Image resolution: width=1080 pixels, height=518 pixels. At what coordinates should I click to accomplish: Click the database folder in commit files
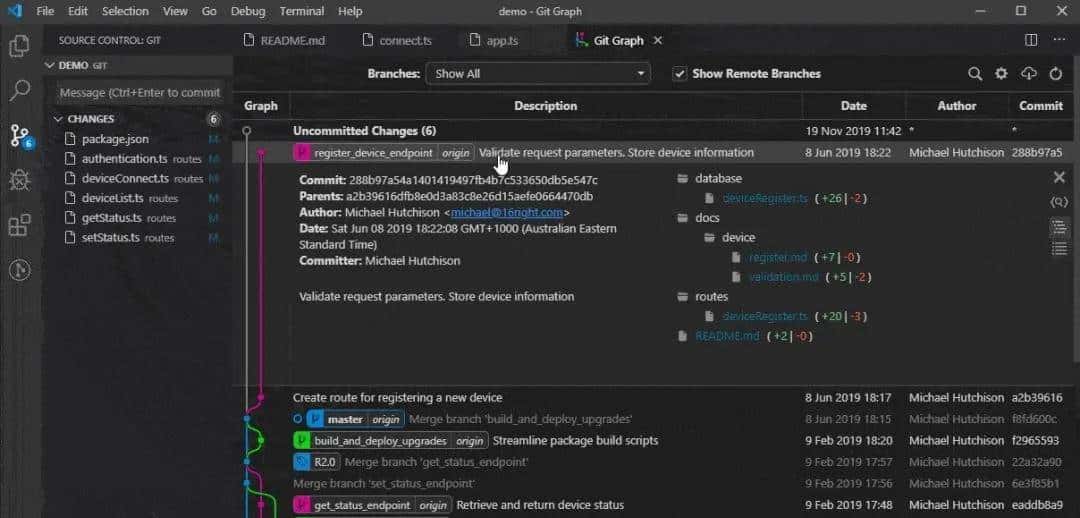pos(709,178)
